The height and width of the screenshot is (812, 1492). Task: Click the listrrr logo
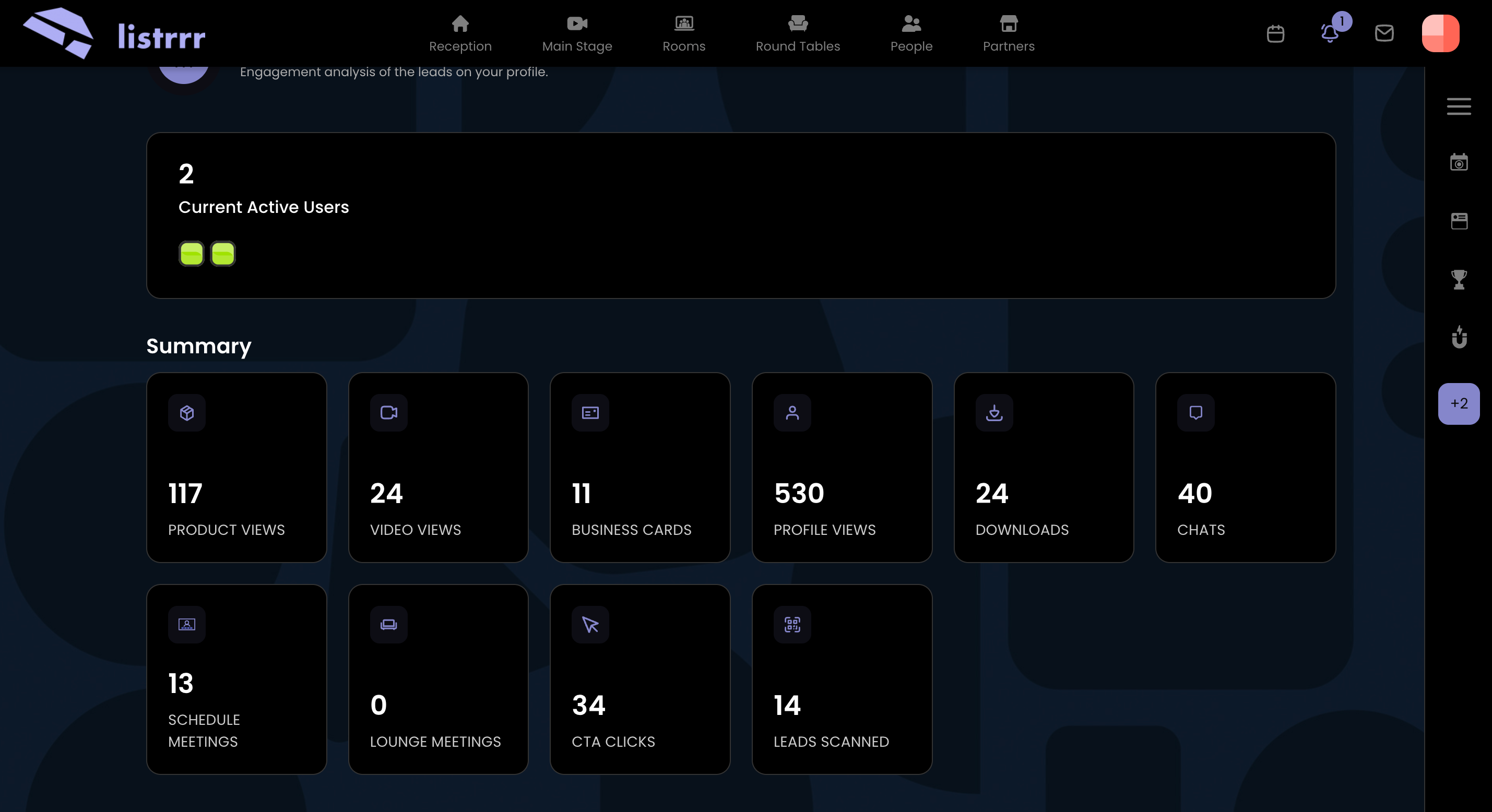point(114,33)
